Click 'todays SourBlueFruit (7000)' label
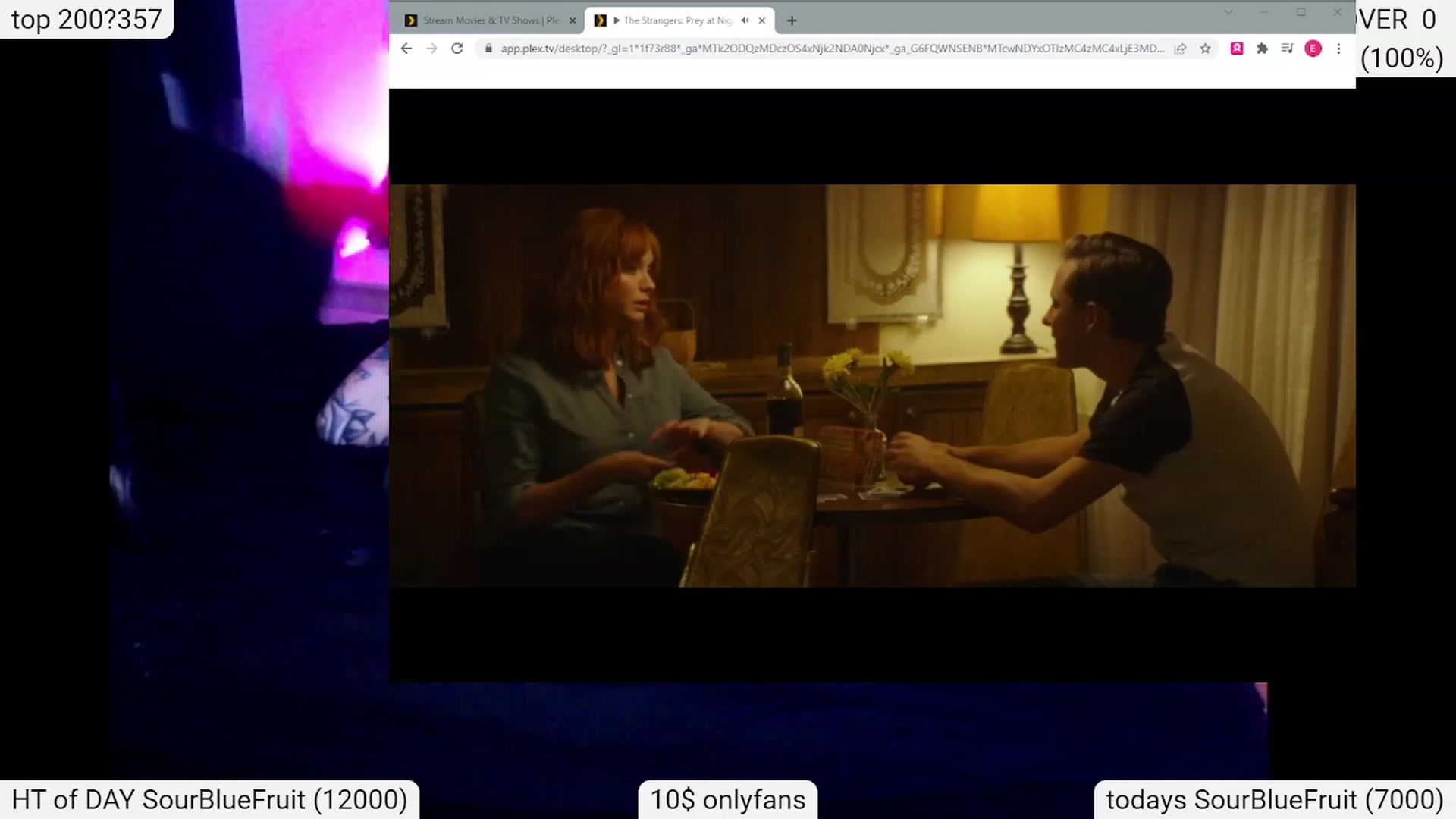Screen dimensions: 1456x819 1275,799
